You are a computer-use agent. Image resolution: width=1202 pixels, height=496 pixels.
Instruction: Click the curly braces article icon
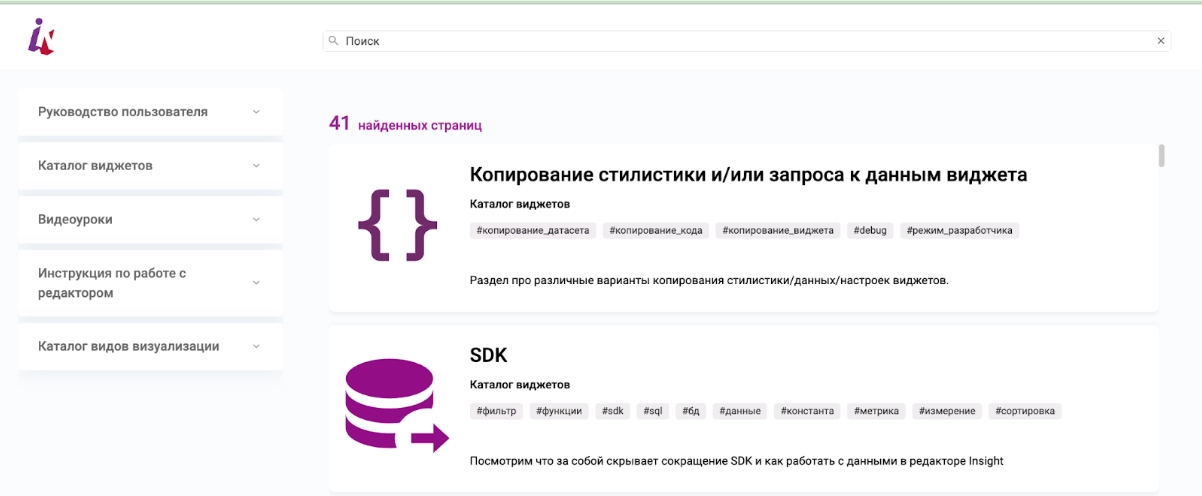(397, 225)
